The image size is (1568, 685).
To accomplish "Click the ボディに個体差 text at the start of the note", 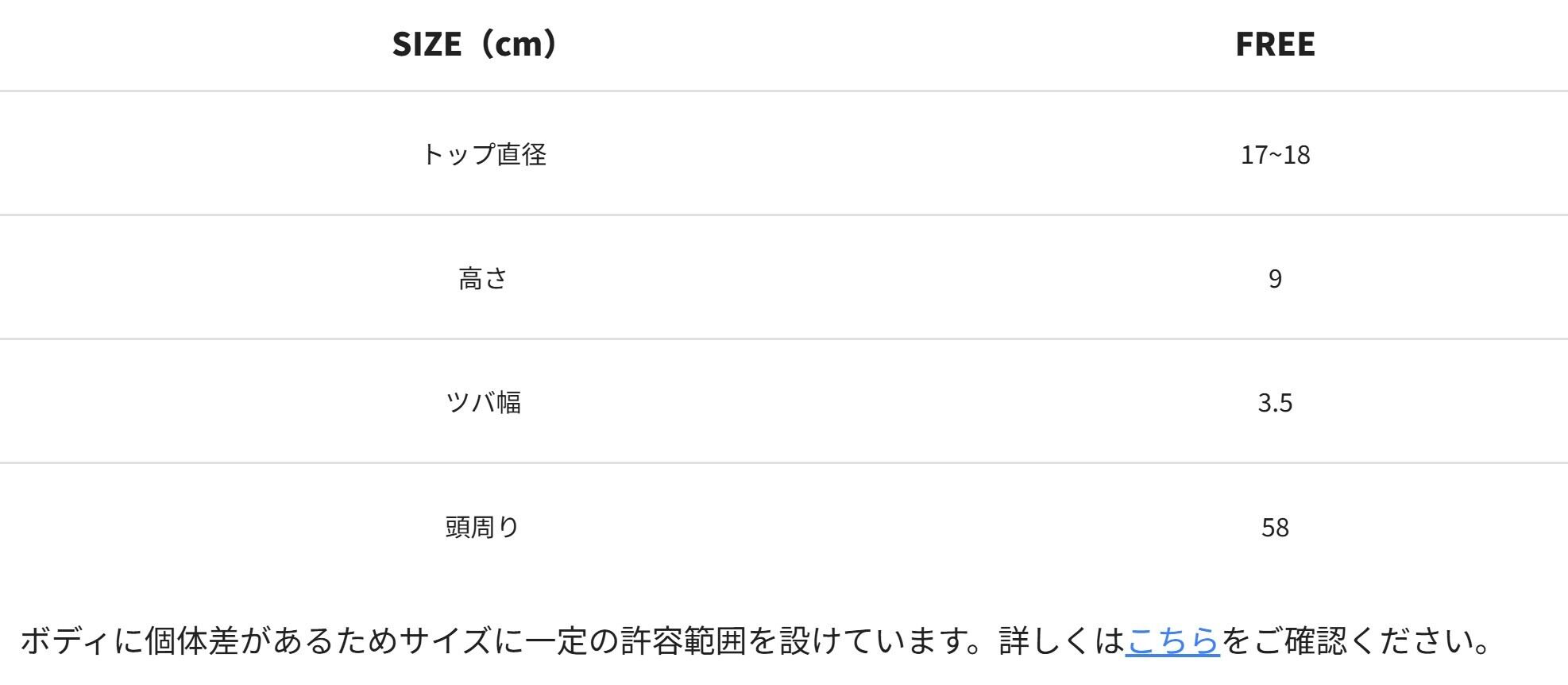I will [x=127, y=640].
